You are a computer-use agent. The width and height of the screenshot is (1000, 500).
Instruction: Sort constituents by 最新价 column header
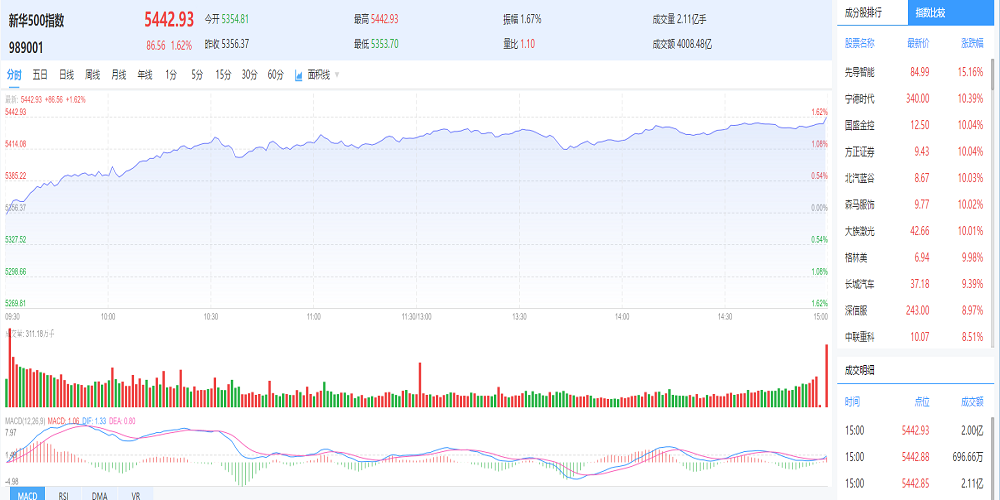[x=918, y=43]
